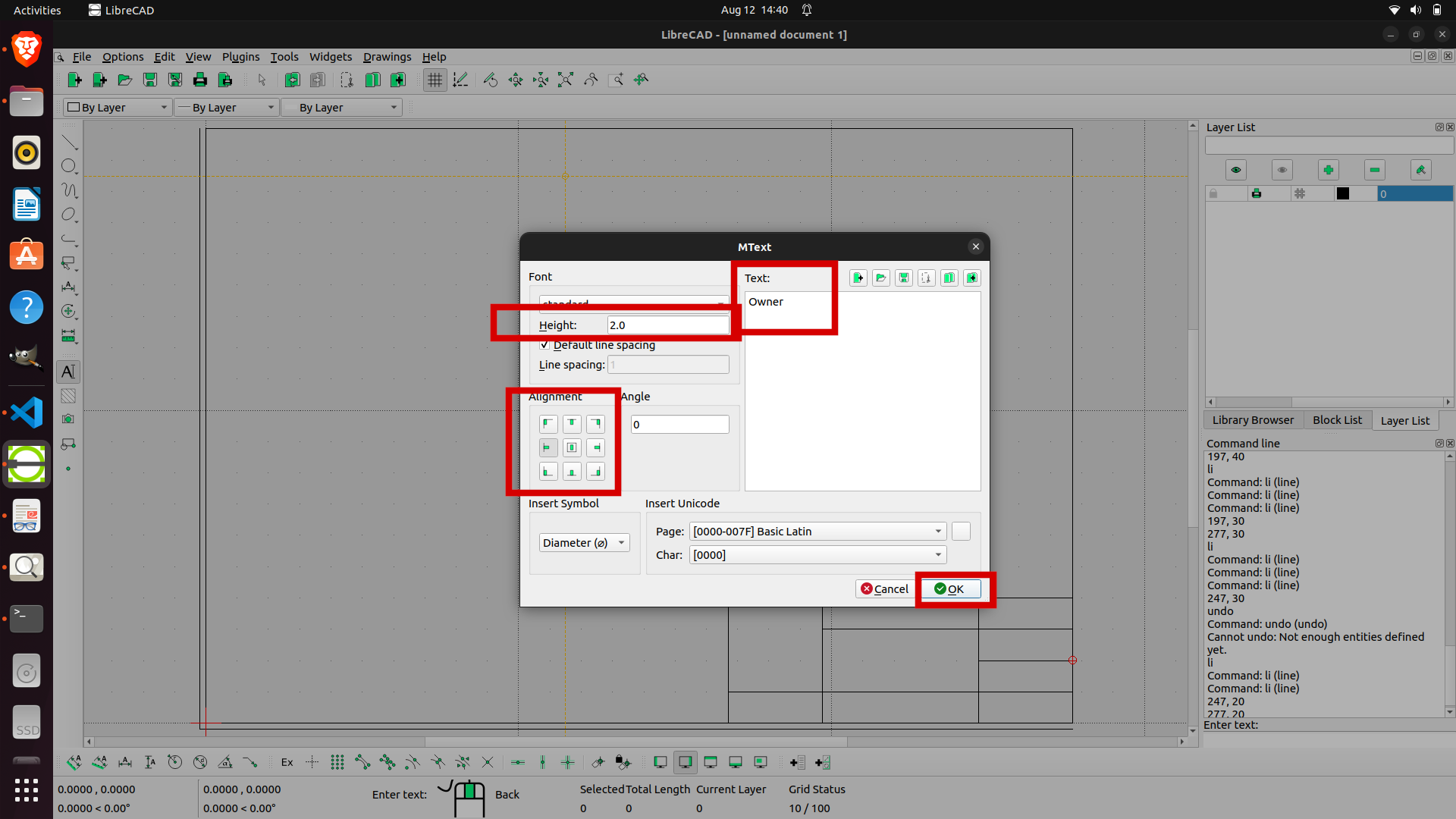Click the Print Preview icon
1456x819 pixels.
tap(225, 80)
